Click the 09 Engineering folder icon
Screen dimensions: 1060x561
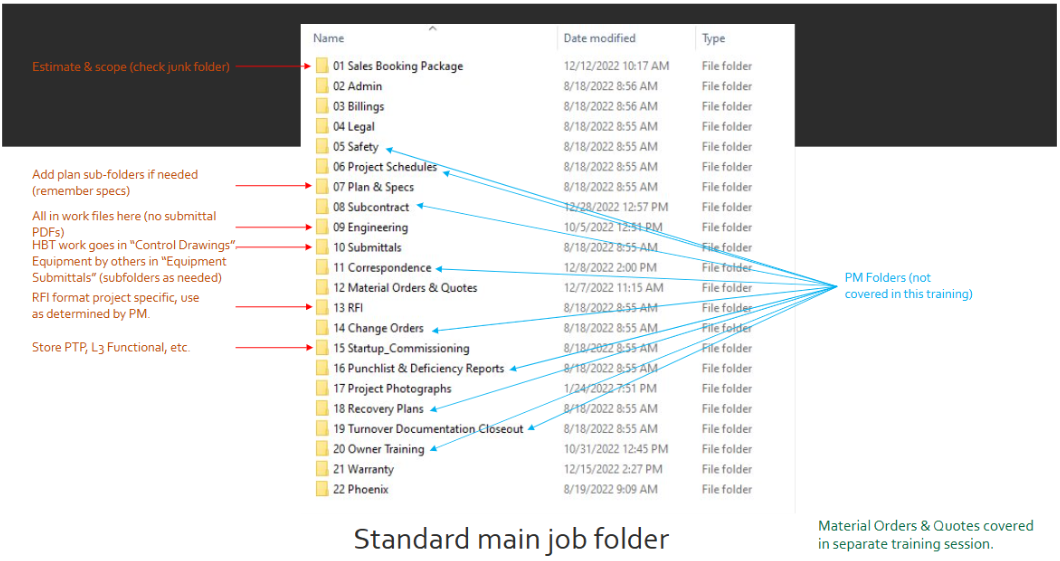pos(322,227)
